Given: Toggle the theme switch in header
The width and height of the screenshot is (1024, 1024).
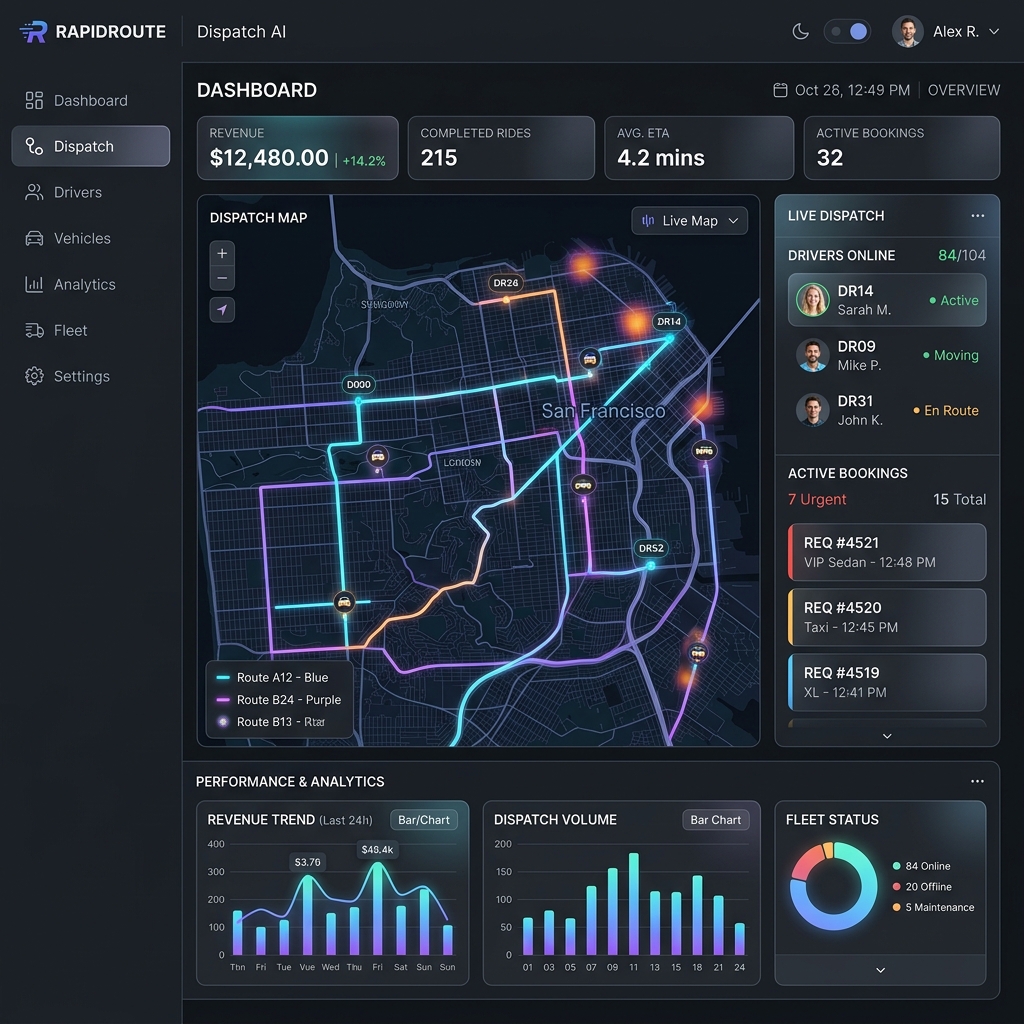Looking at the screenshot, I should pyautogui.click(x=847, y=31).
